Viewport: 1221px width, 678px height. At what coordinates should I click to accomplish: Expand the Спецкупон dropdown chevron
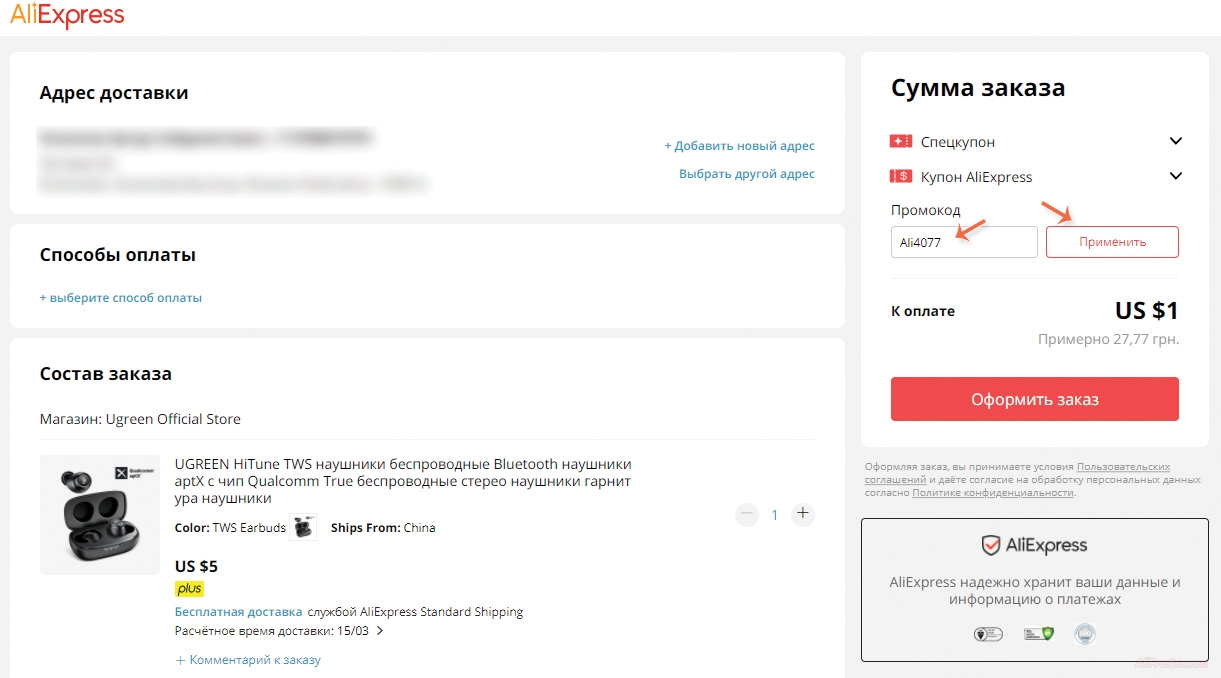point(1175,142)
